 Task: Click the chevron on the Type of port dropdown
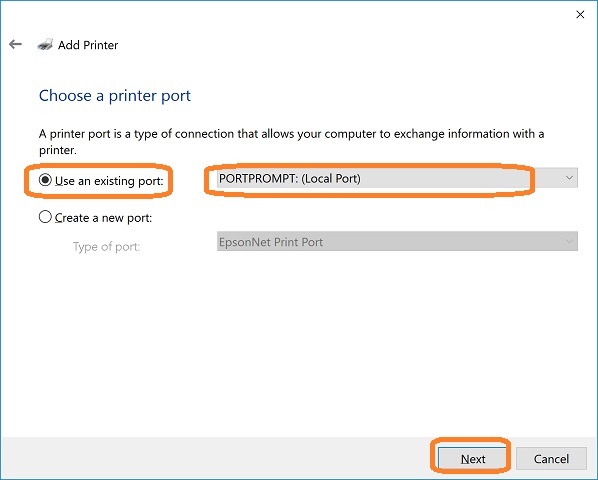coord(569,241)
